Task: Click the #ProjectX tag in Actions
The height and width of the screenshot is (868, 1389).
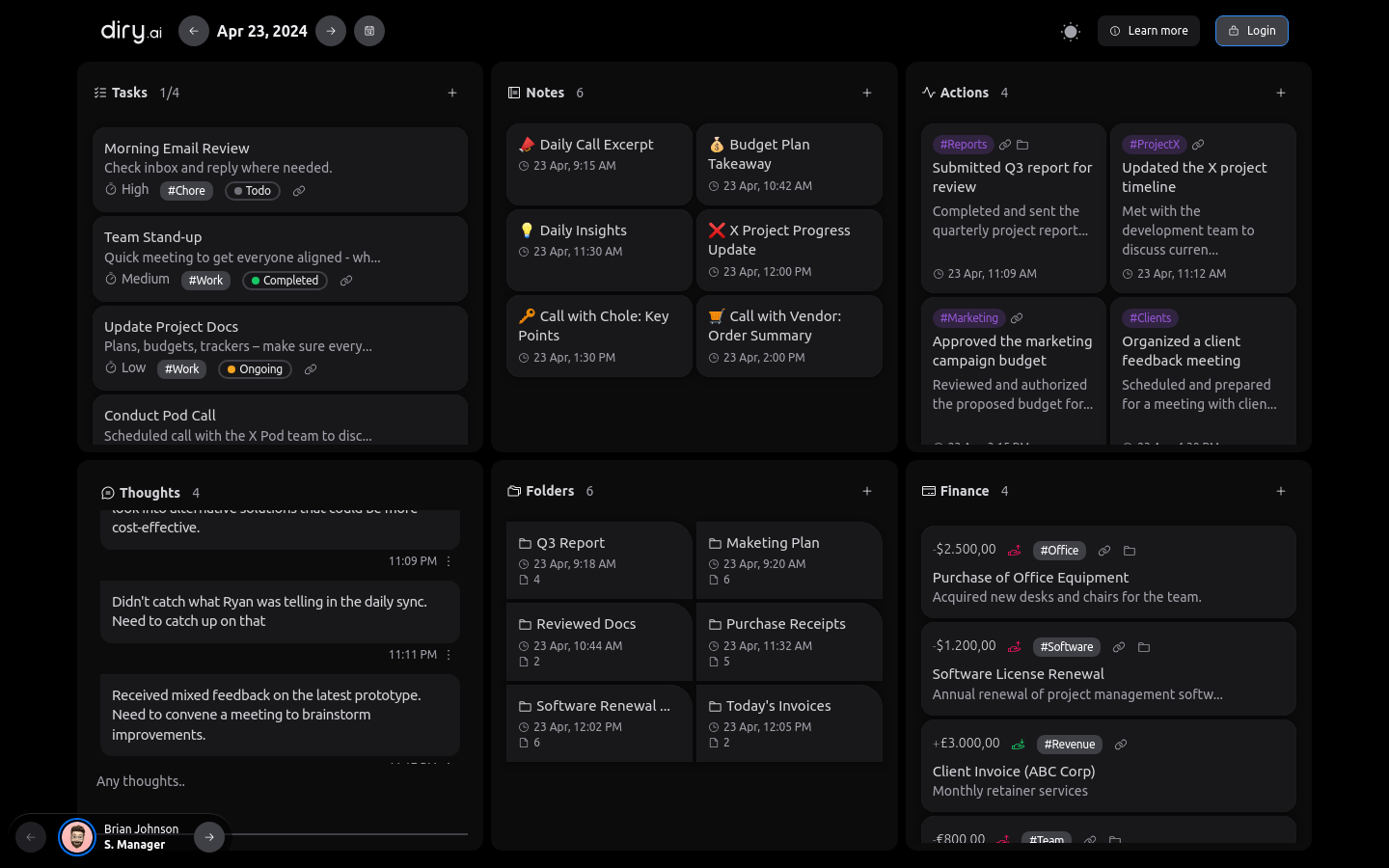Action: [x=1155, y=145]
